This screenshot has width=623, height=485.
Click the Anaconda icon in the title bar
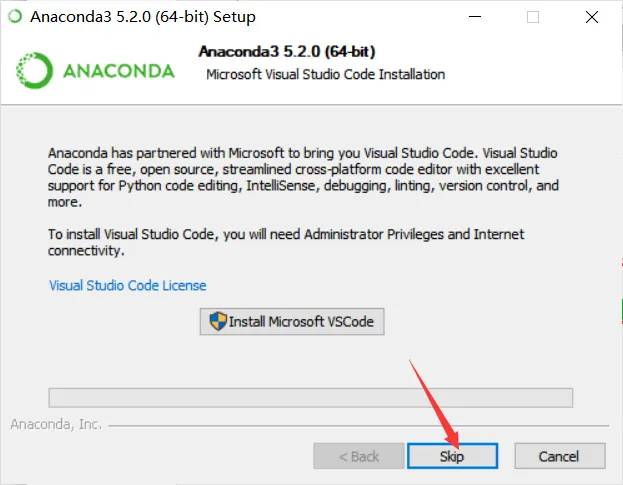click(15, 17)
